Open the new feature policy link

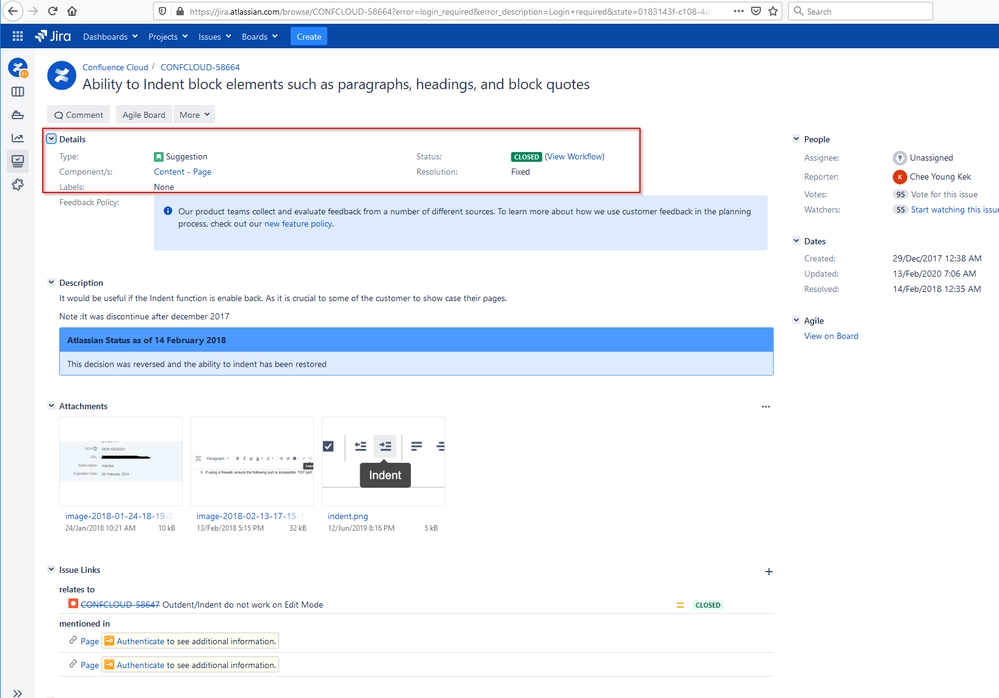pyautogui.click(x=298, y=224)
